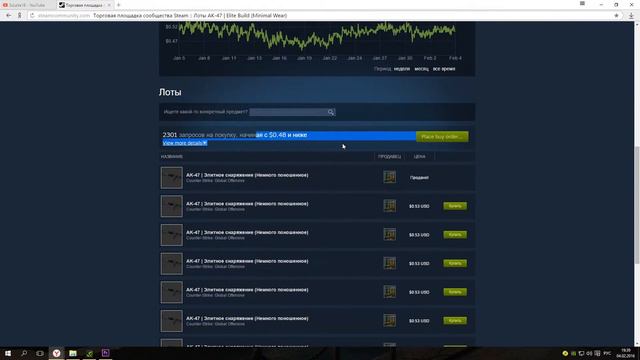Buy the second $0.53 USD AK-47 listing
Screen dimensions: 640x360
coord(455,235)
